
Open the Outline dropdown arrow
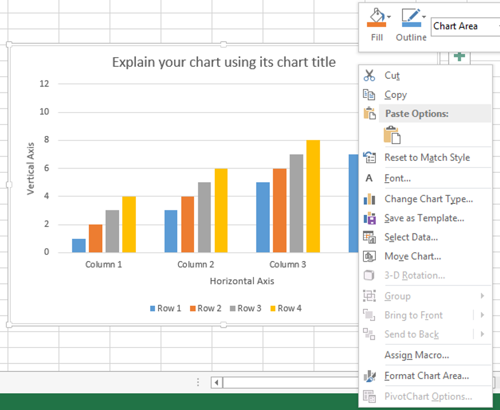[424, 17]
